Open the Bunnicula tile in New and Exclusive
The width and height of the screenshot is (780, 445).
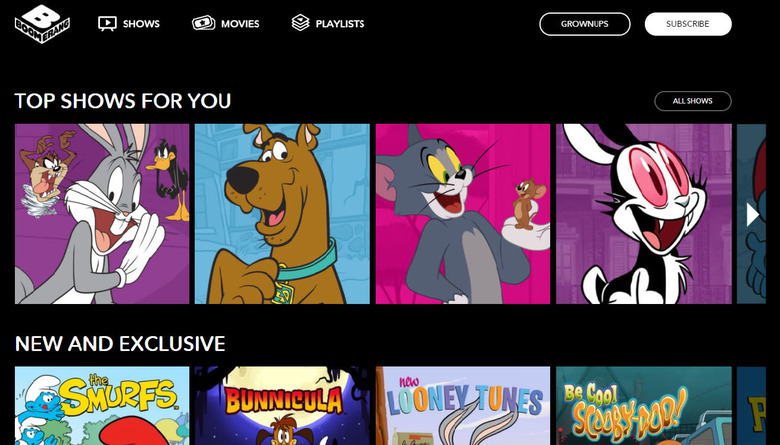pos(282,405)
